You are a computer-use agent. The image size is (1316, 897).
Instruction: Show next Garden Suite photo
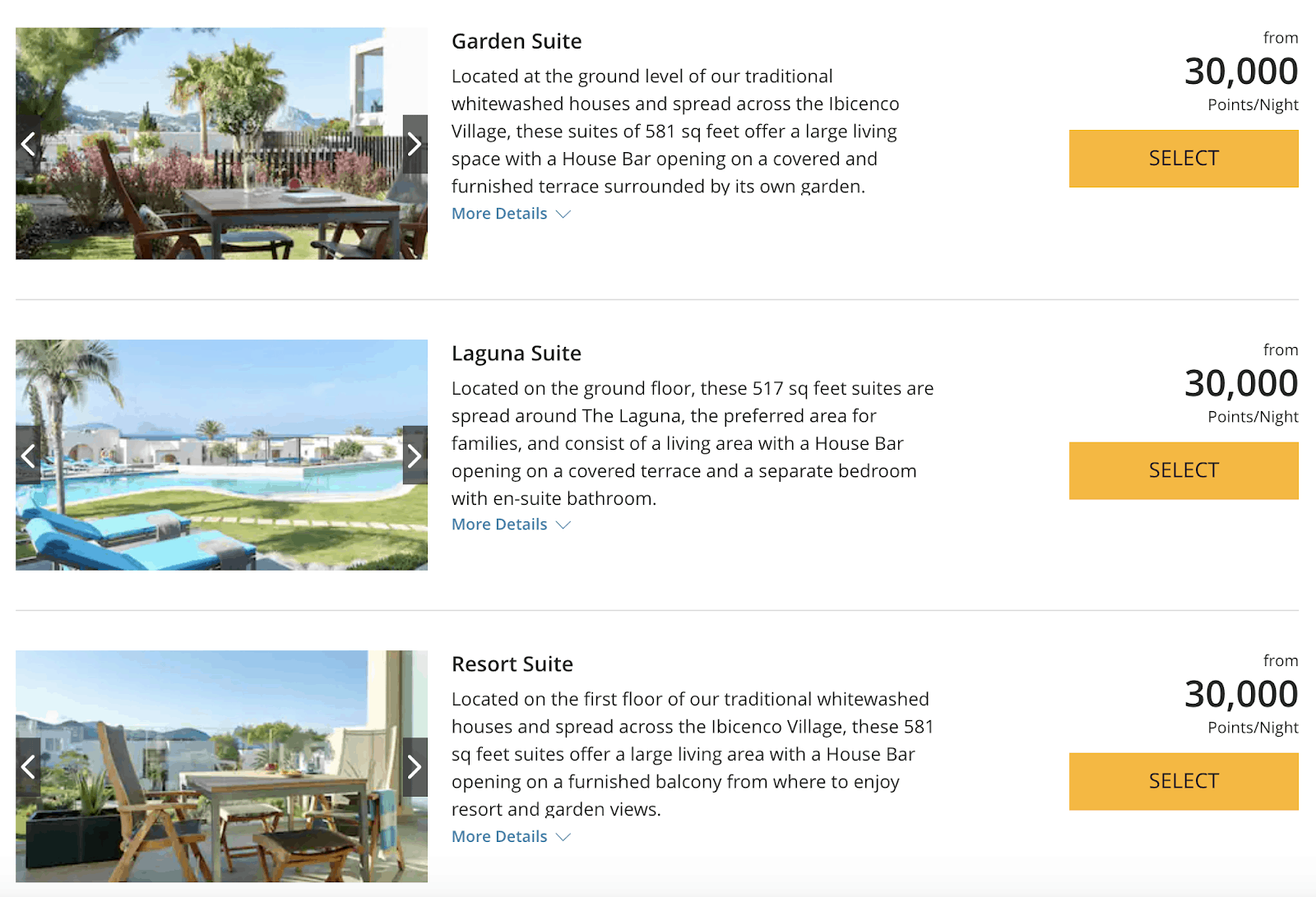[x=415, y=144]
